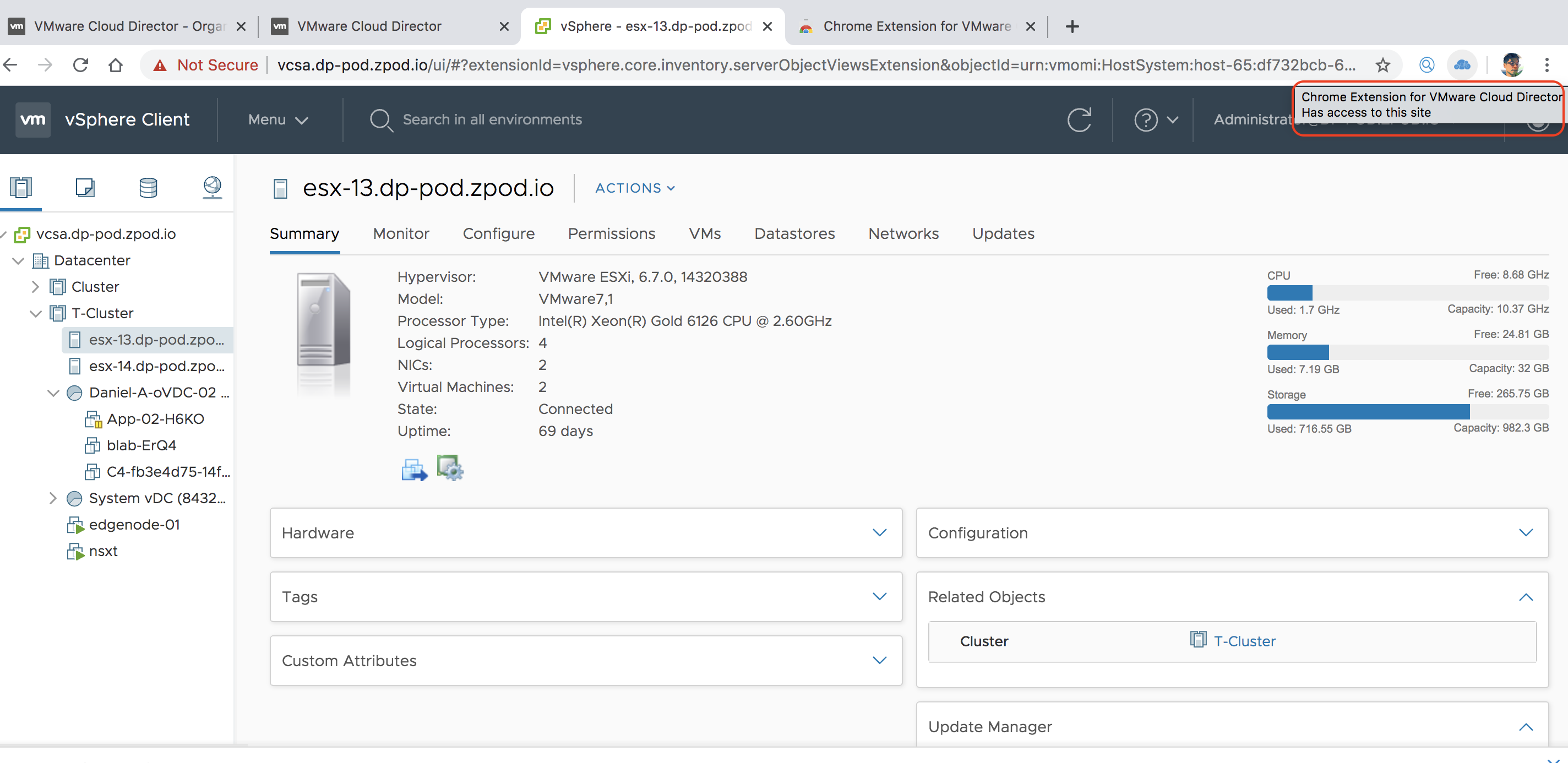Viewport: 1568px width, 763px height.
Task: Collapse the T-Cluster tree node
Action: (x=35, y=313)
